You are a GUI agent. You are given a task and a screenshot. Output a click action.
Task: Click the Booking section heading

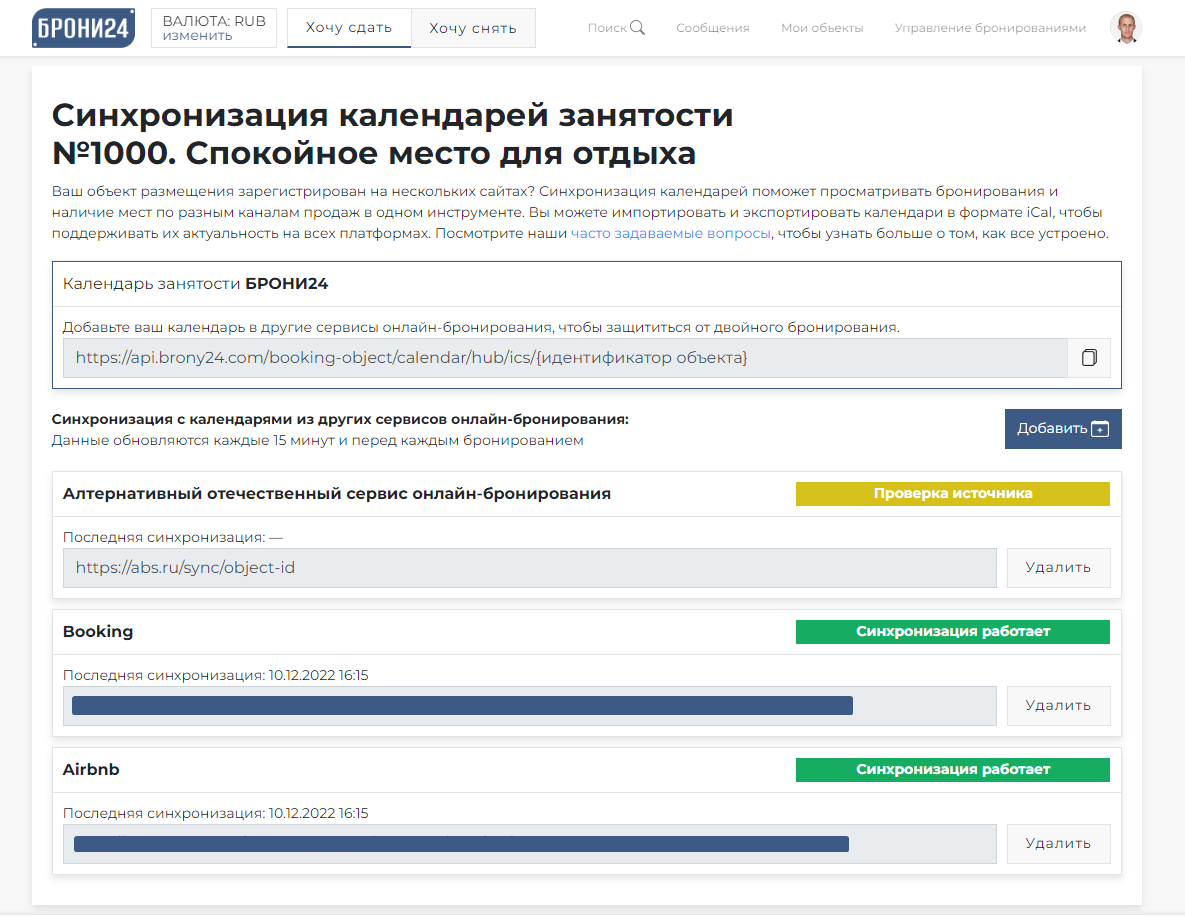tap(97, 632)
